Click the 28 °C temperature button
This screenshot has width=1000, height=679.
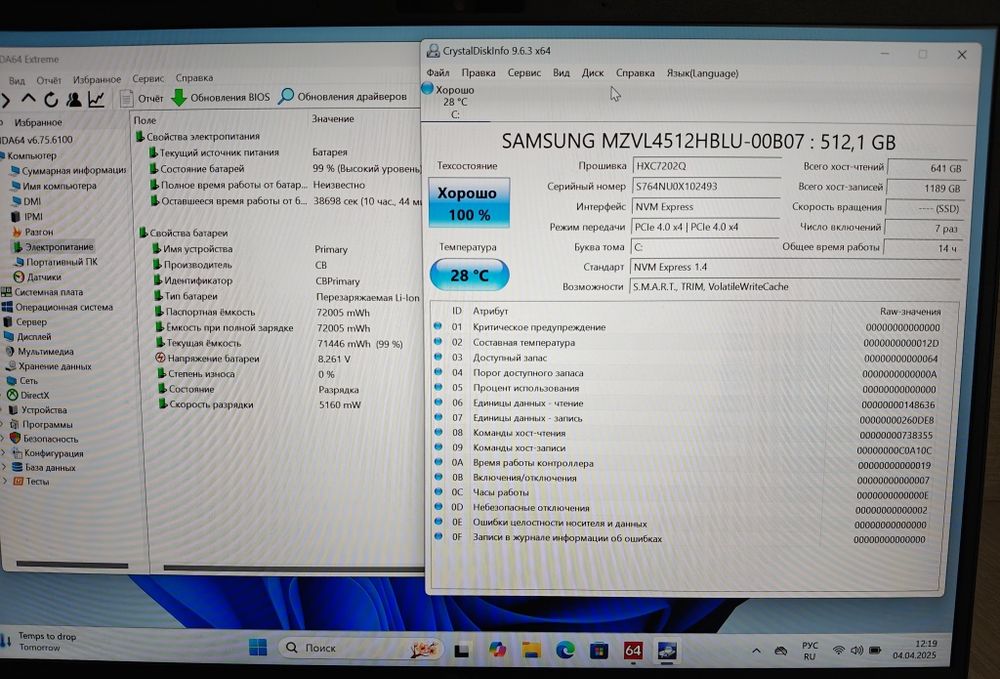tap(469, 275)
